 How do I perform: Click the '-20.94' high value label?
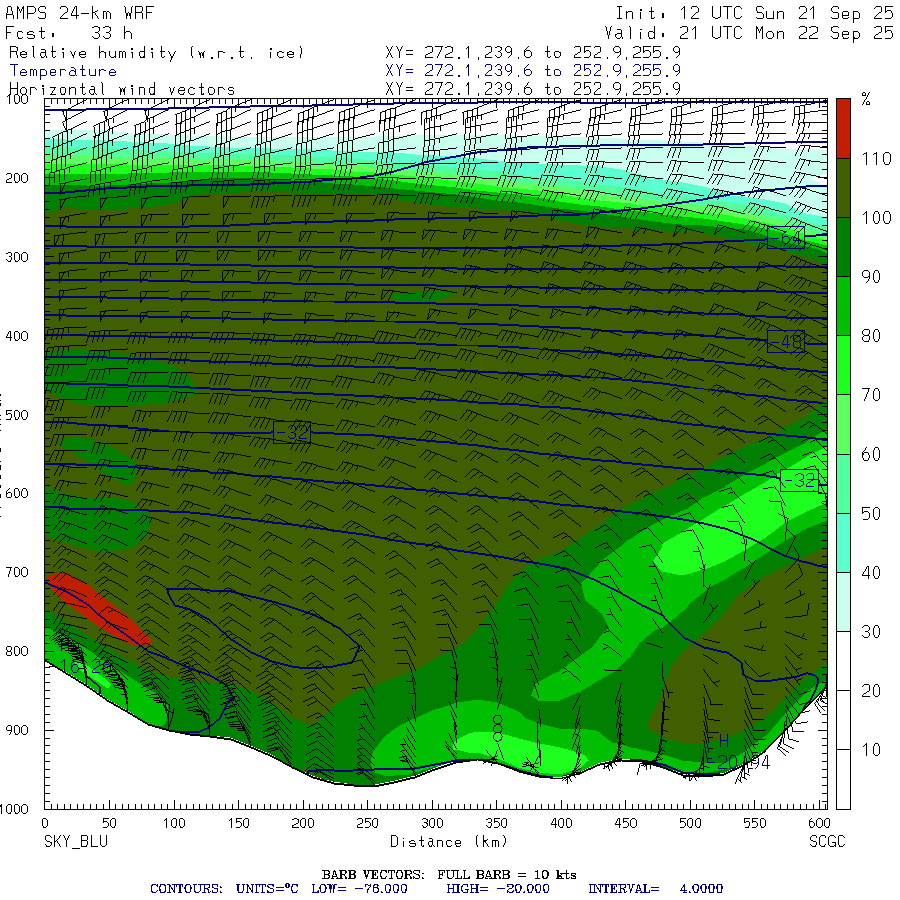739,762
